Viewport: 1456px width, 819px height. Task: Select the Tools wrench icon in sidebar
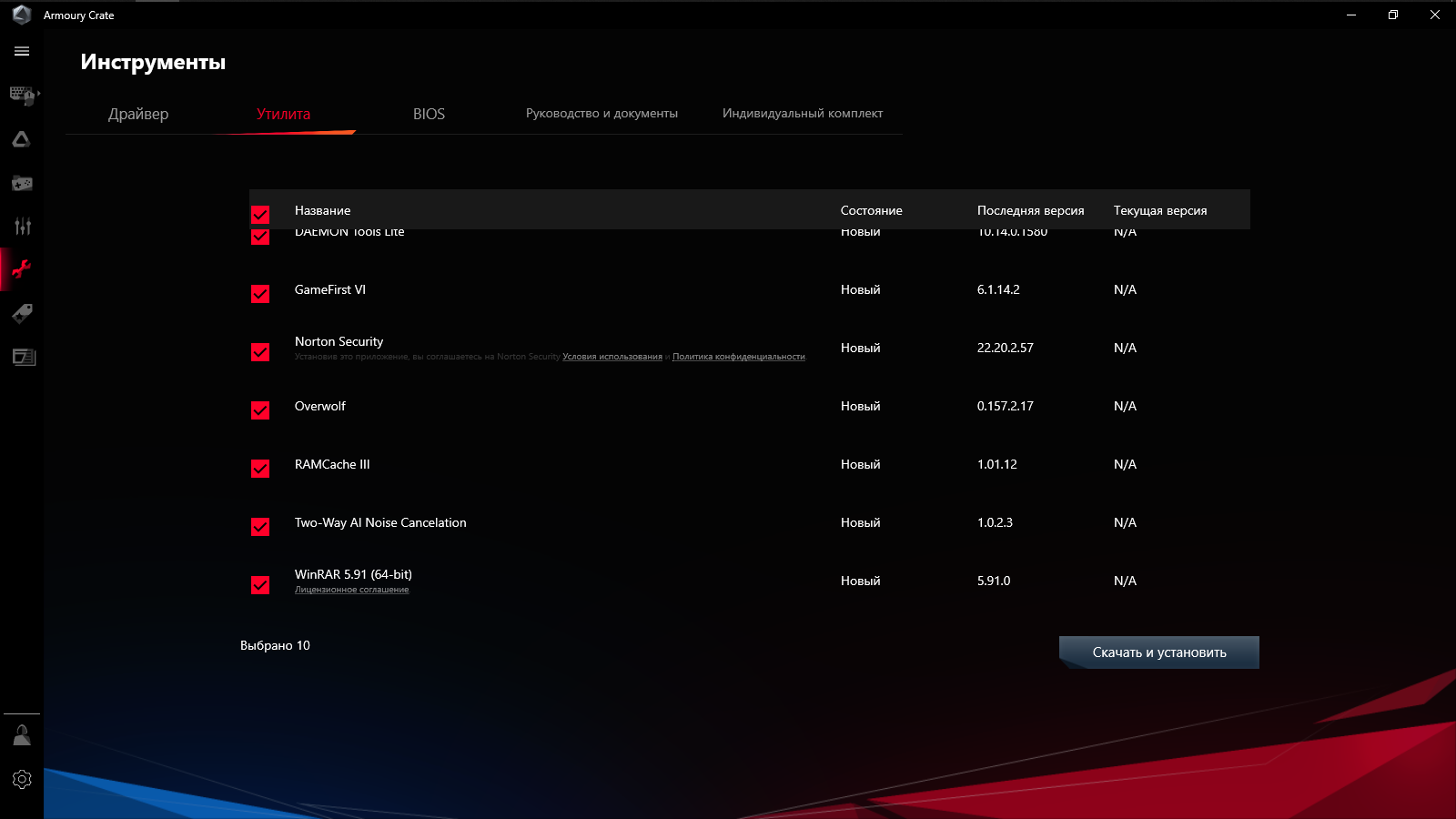coord(22,269)
